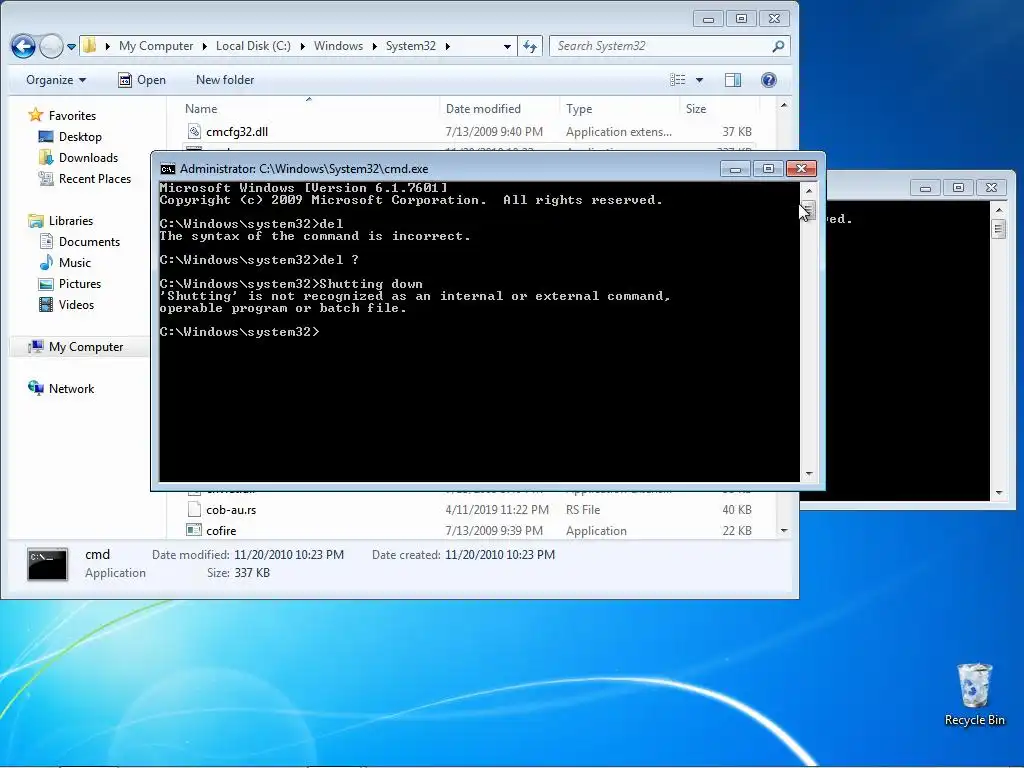Image resolution: width=1024 pixels, height=768 pixels.
Task: Select My Computer in navigation pane
Action: click(76, 347)
